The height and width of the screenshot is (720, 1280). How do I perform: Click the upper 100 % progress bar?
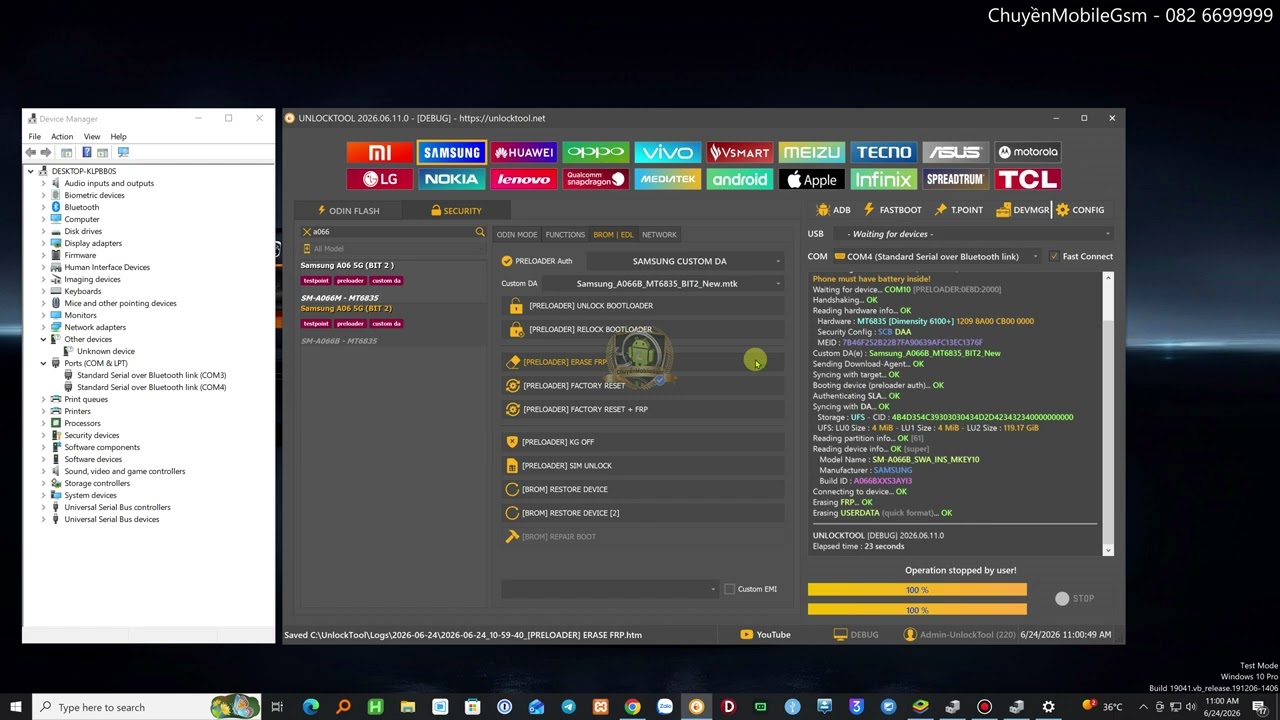coord(917,590)
